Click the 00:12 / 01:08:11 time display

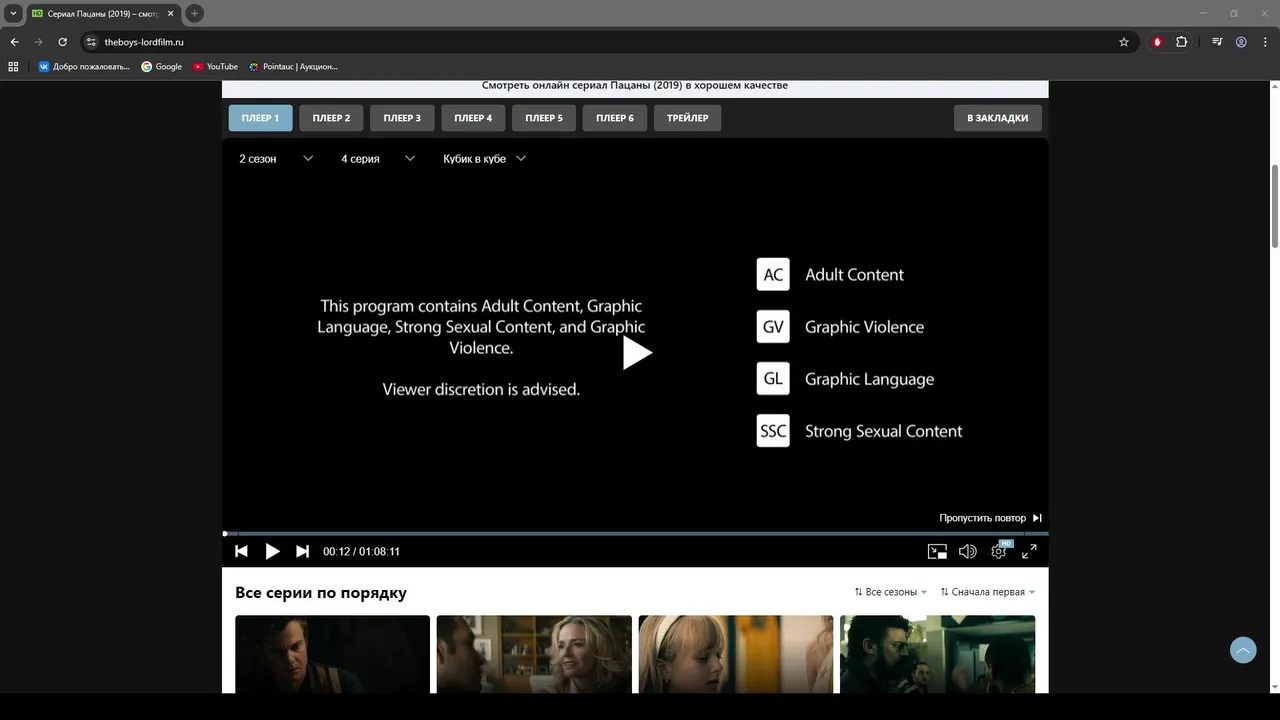[x=361, y=552]
